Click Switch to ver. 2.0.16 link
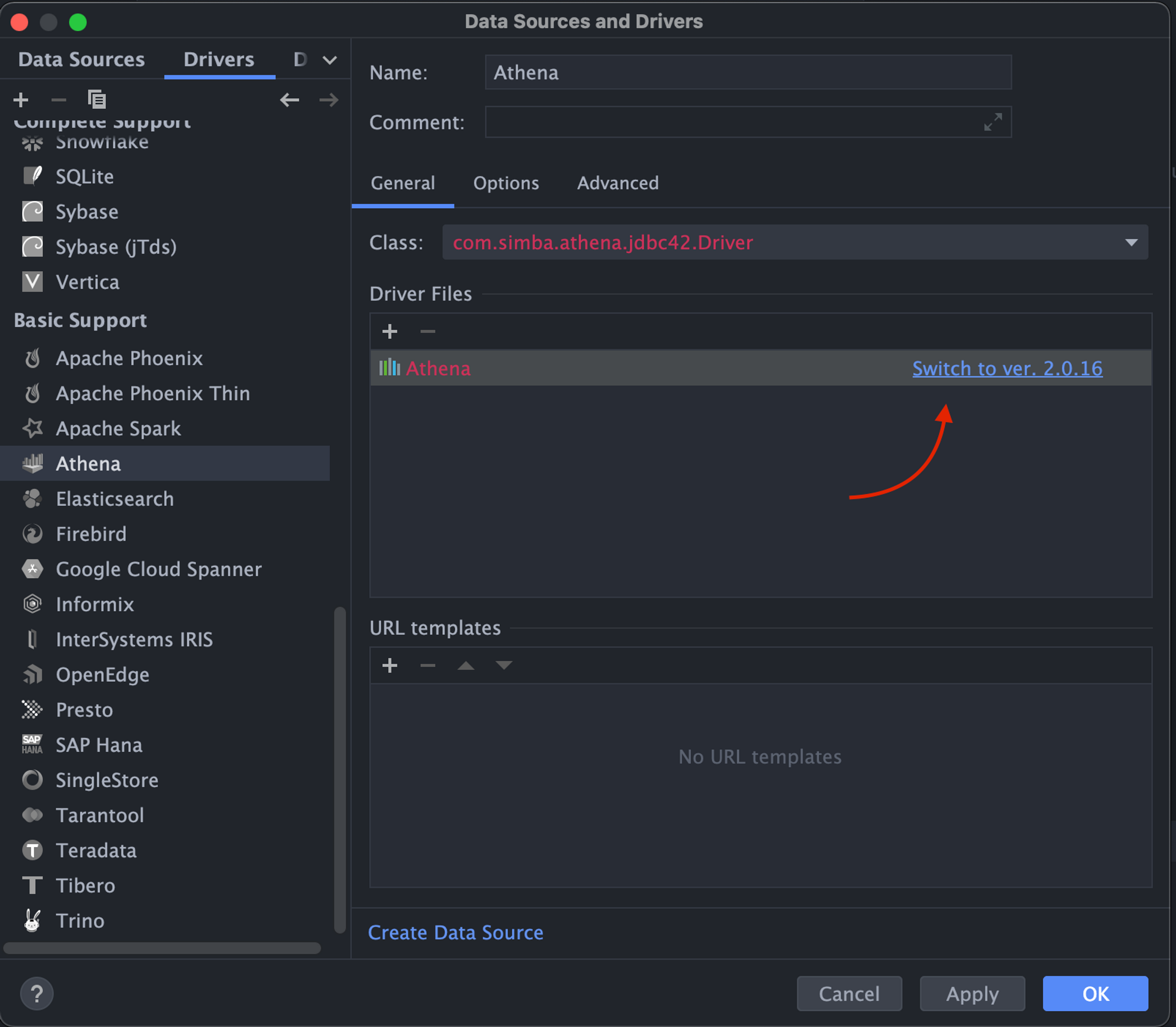1176x1027 pixels. tap(1007, 368)
